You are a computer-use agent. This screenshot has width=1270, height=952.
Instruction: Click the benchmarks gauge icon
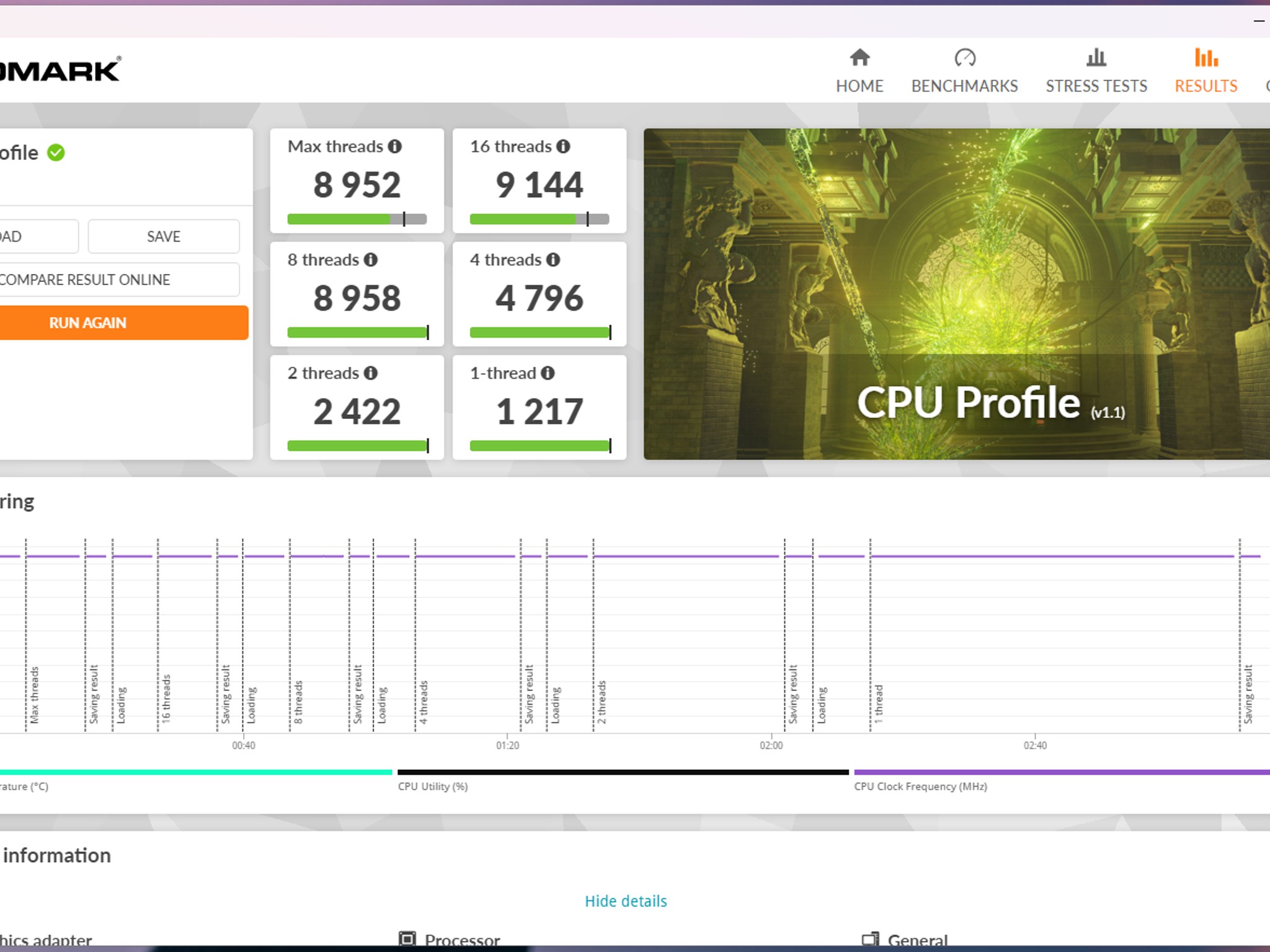965,57
